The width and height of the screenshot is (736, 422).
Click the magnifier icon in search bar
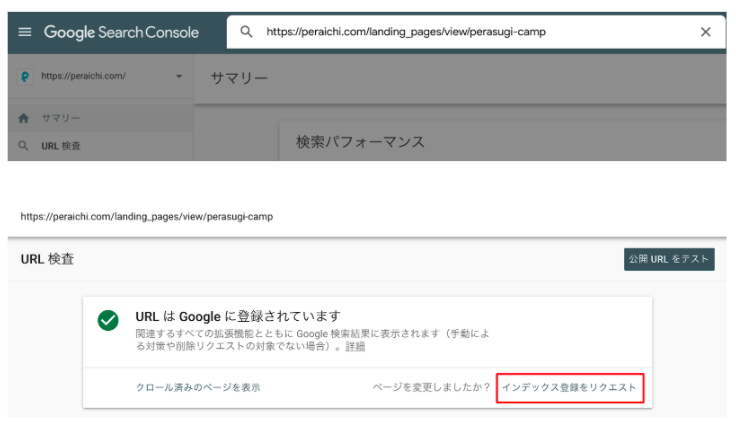[x=246, y=32]
